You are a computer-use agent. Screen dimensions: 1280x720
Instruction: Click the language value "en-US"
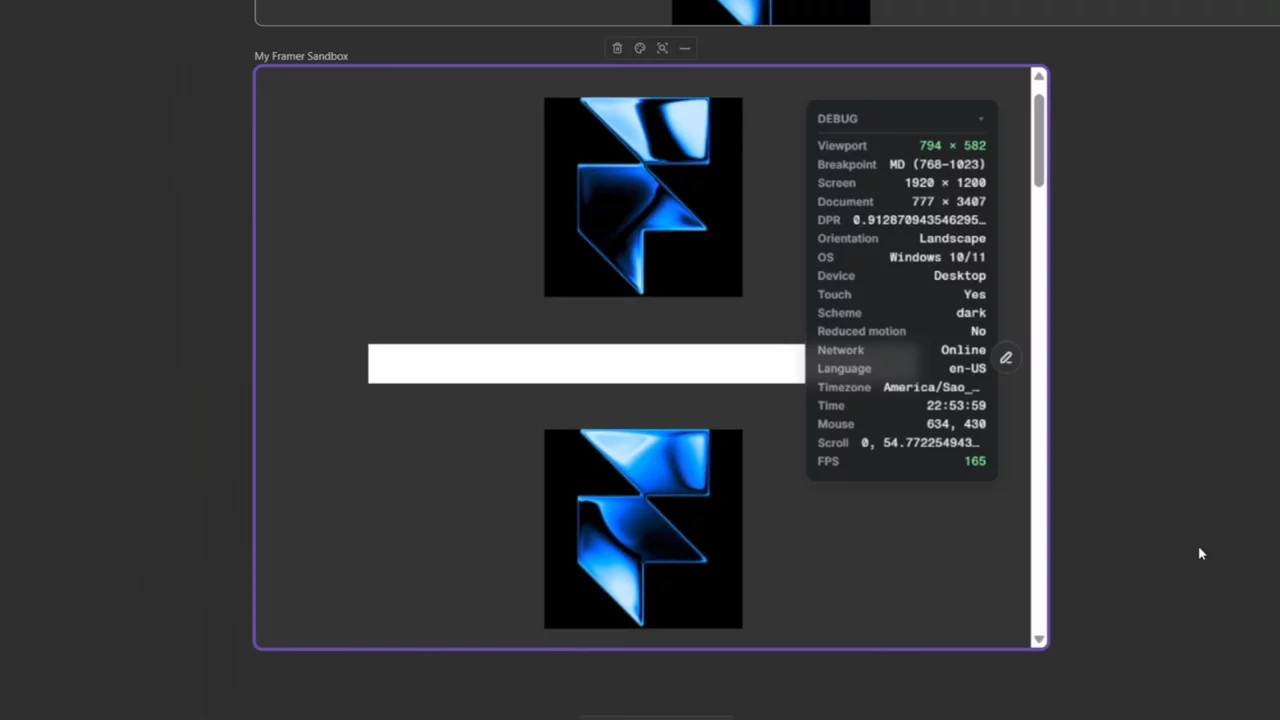pos(967,369)
